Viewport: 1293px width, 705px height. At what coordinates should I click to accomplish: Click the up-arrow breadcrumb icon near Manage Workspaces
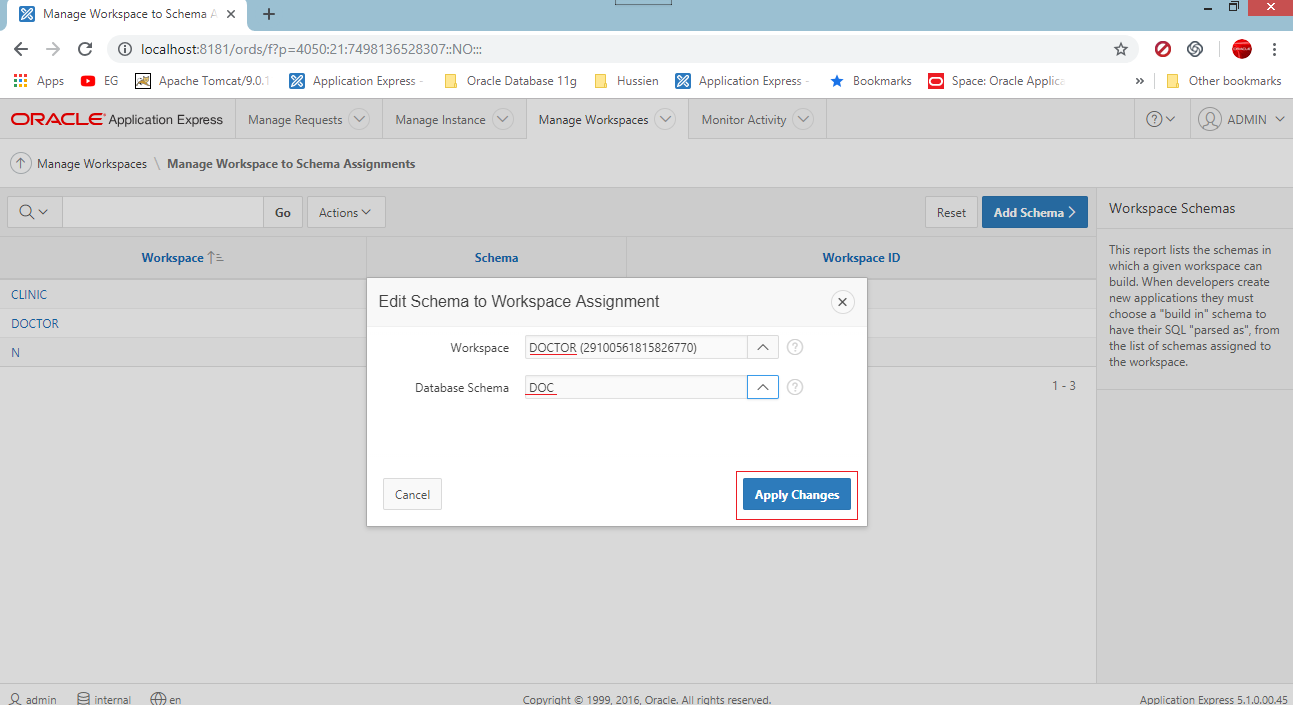pyautogui.click(x=20, y=163)
